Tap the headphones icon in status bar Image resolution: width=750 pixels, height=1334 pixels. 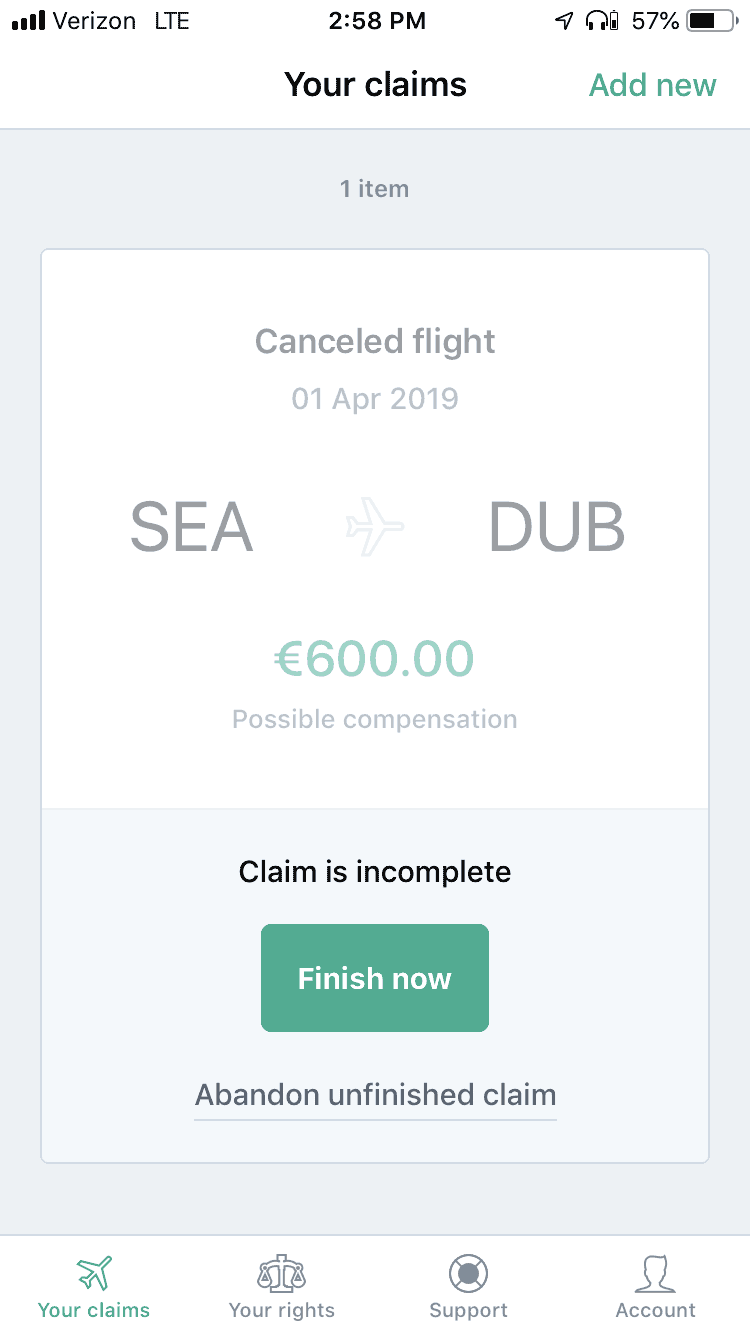pos(602,20)
